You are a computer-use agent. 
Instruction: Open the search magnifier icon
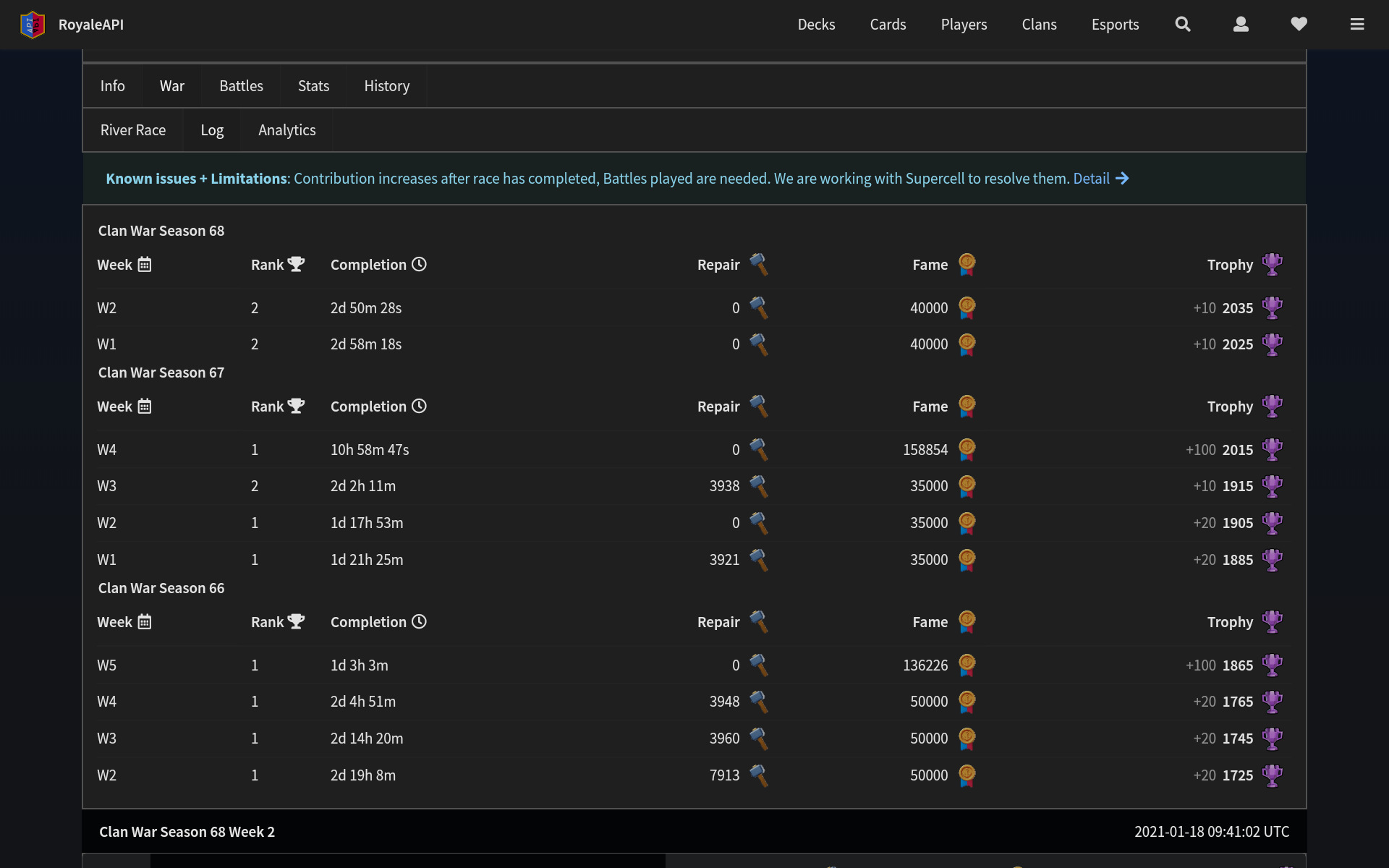click(1183, 25)
